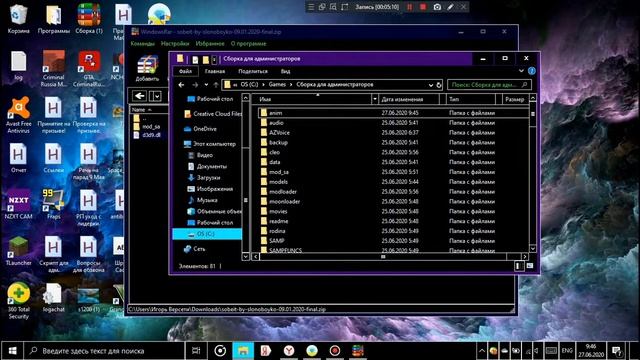Open Музыка in the navigation pane
This screenshot has width=640, height=360.
point(202,200)
